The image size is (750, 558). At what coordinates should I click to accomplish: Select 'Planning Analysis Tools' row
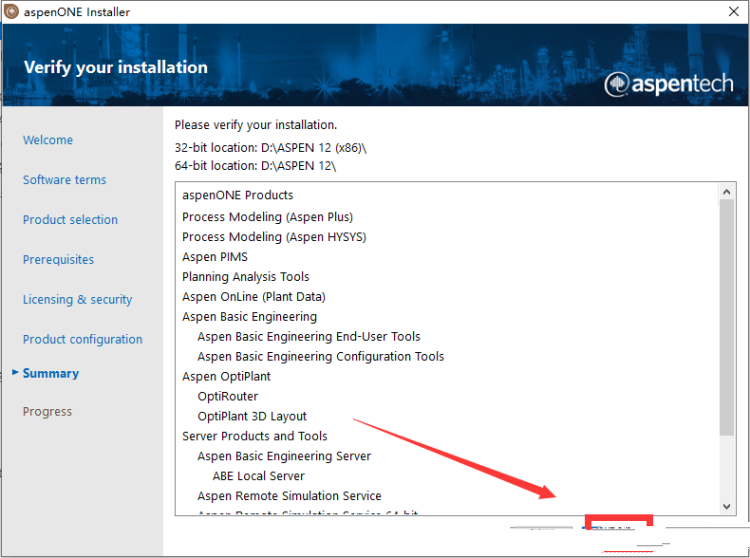246,277
